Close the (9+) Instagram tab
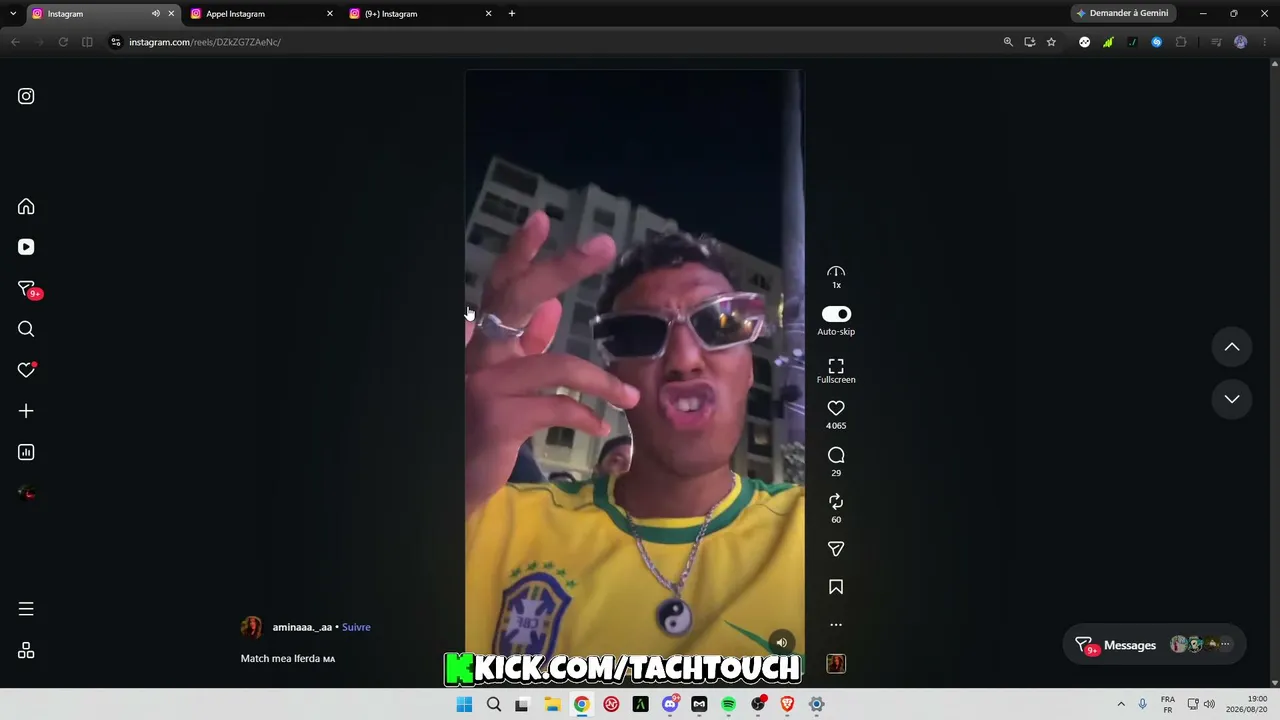Image resolution: width=1280 pixels, height=720 pixels. pyautogui.click(x=489, y=14)
